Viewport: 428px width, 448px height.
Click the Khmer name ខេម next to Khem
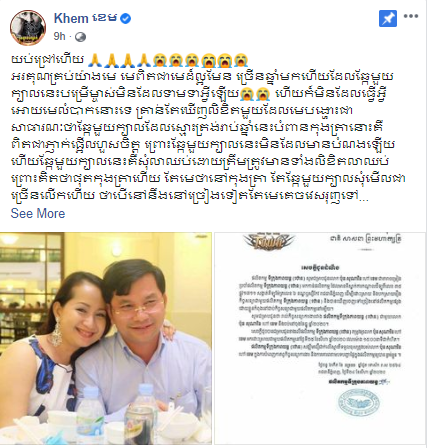click(x=104, y=18)
